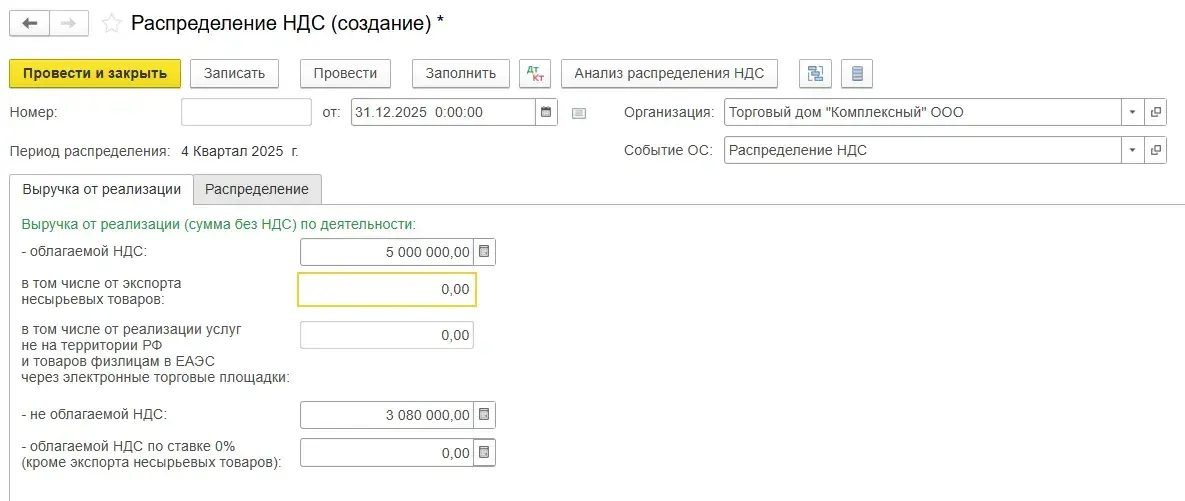1185x501 pixels.
Task: Select the Выручка от реализации tab
Action: point(101,189)
